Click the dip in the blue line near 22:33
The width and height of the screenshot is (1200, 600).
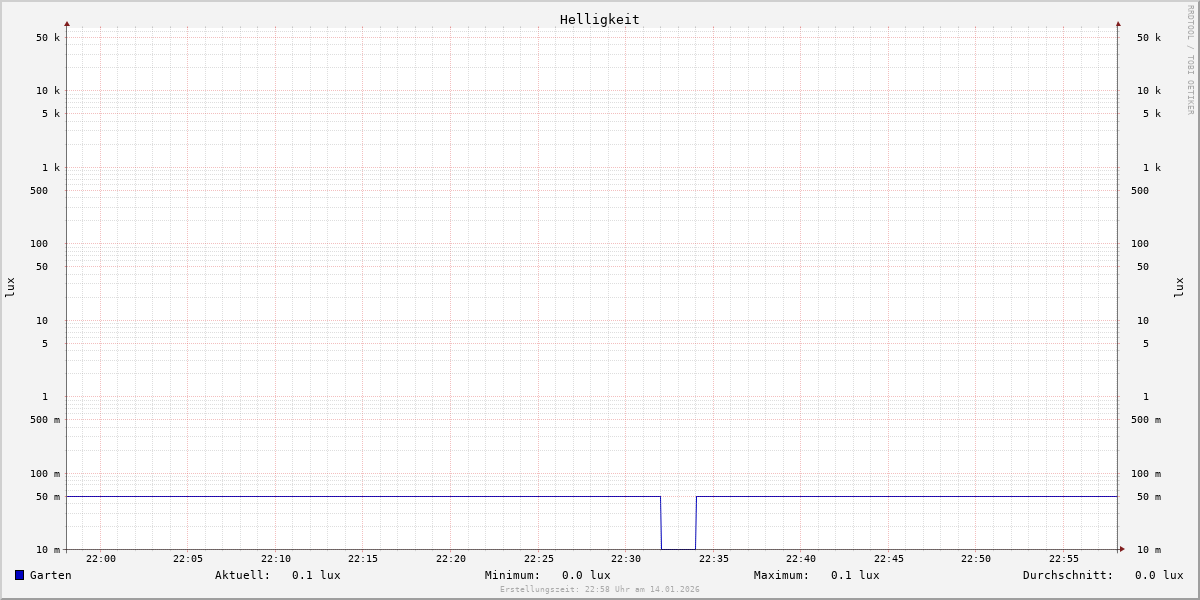point(678,547)
